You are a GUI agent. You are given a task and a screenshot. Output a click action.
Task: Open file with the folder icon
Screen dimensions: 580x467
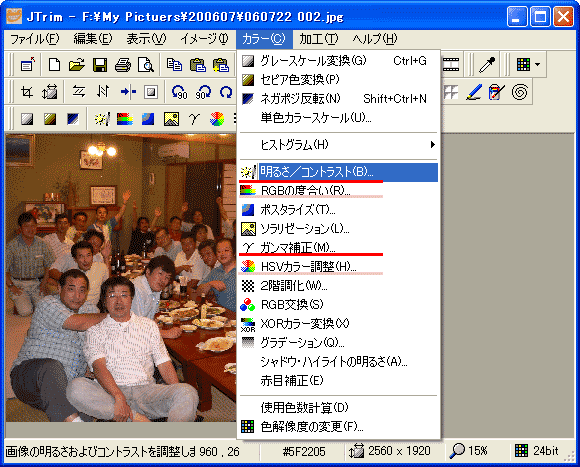point(77,65)
